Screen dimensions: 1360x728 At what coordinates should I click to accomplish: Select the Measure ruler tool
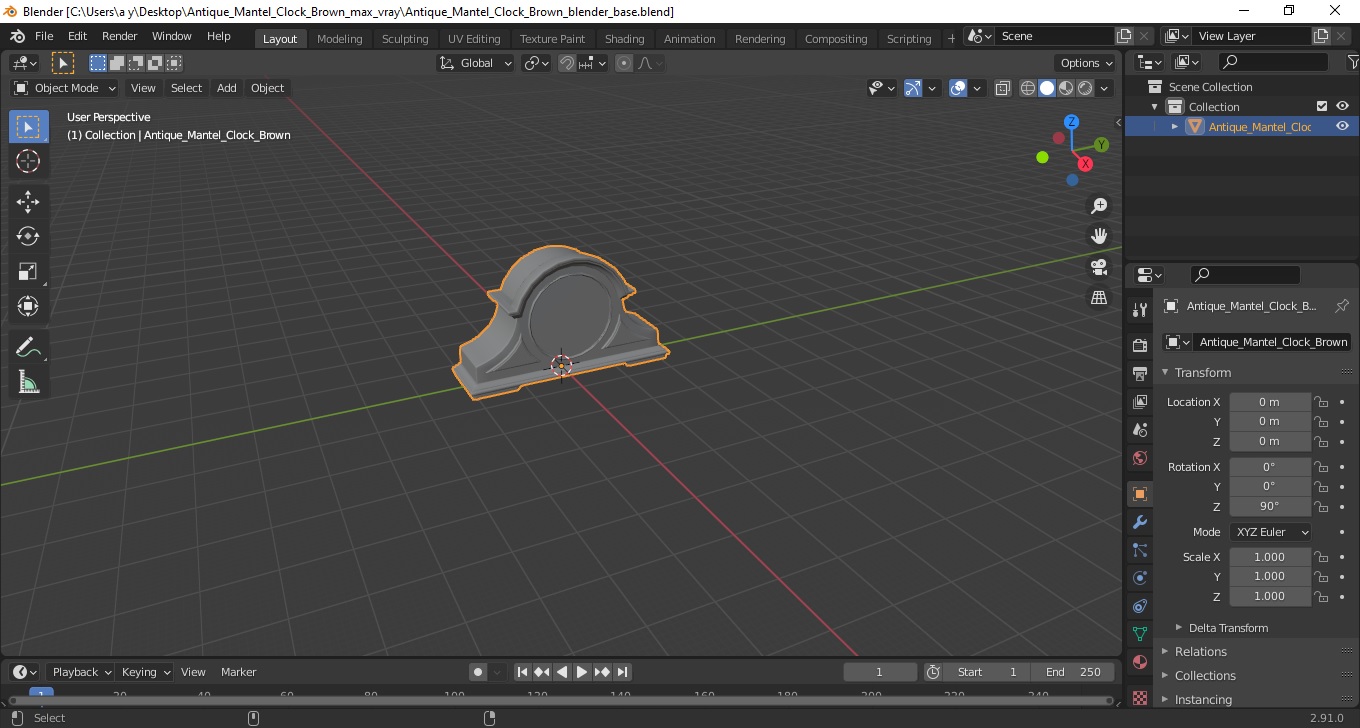click(28, 382)
